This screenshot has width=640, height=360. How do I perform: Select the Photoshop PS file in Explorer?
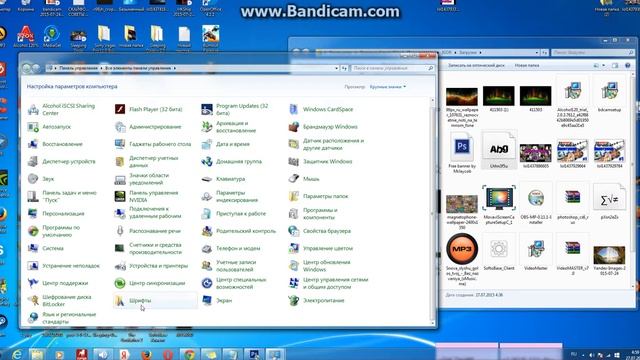pyautogui.click(x=462, y=147)
